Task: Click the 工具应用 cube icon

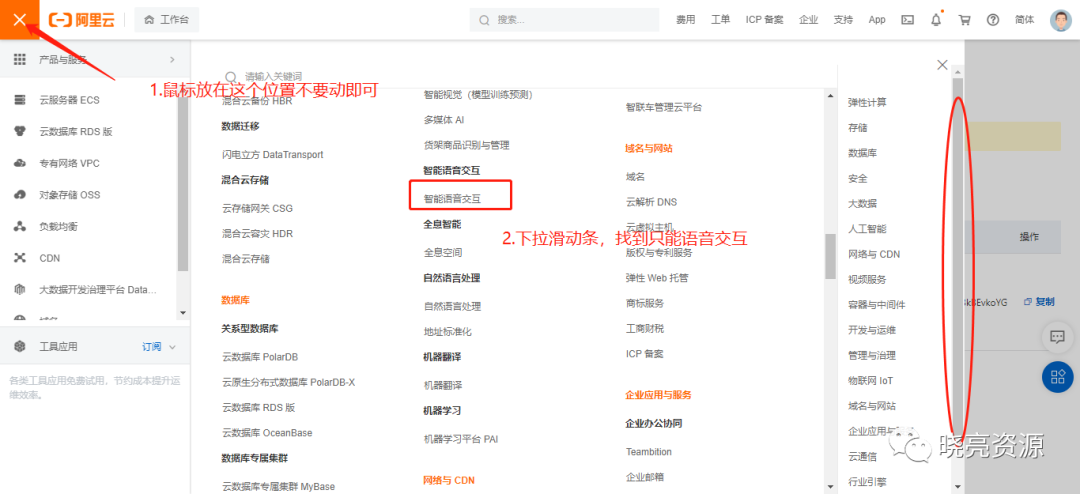Action: point(20,347)
